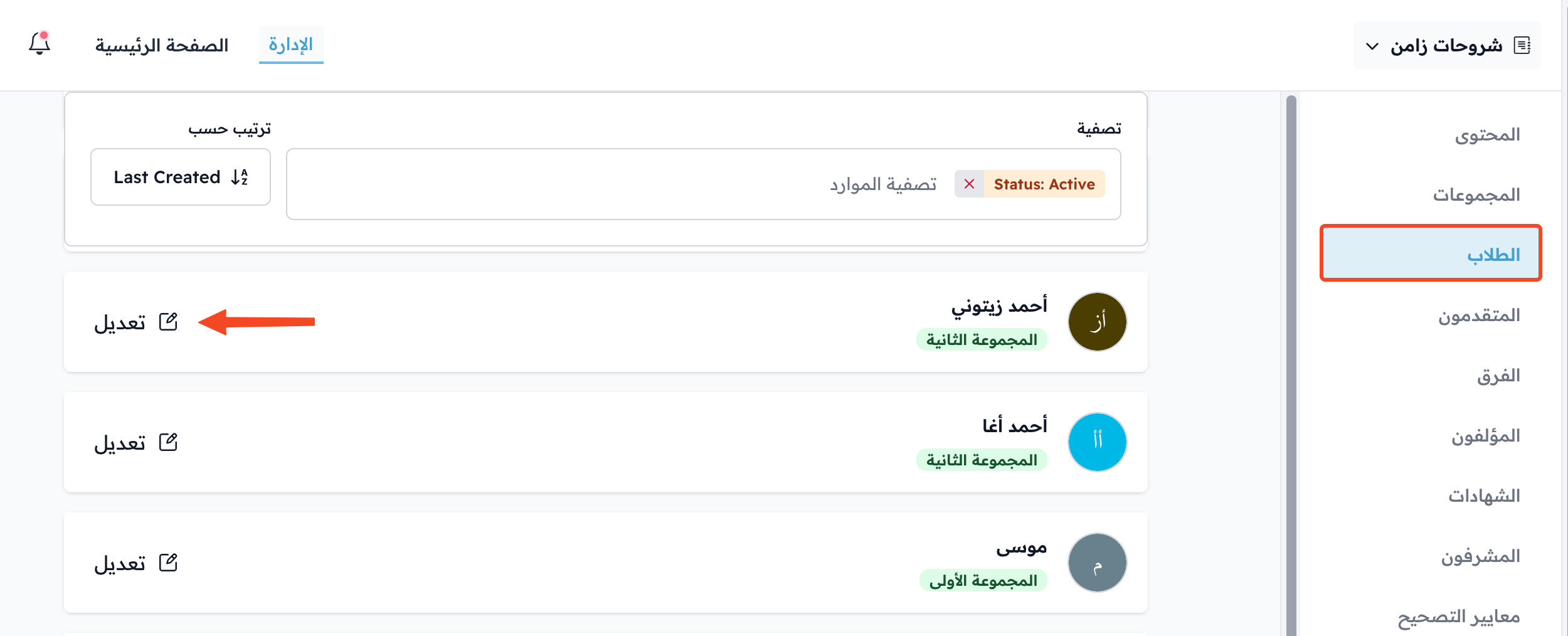Open the cyan avatar of أحمد أغا
The height and width of the screenshot is (636, 1568).
pos(1098,442)
